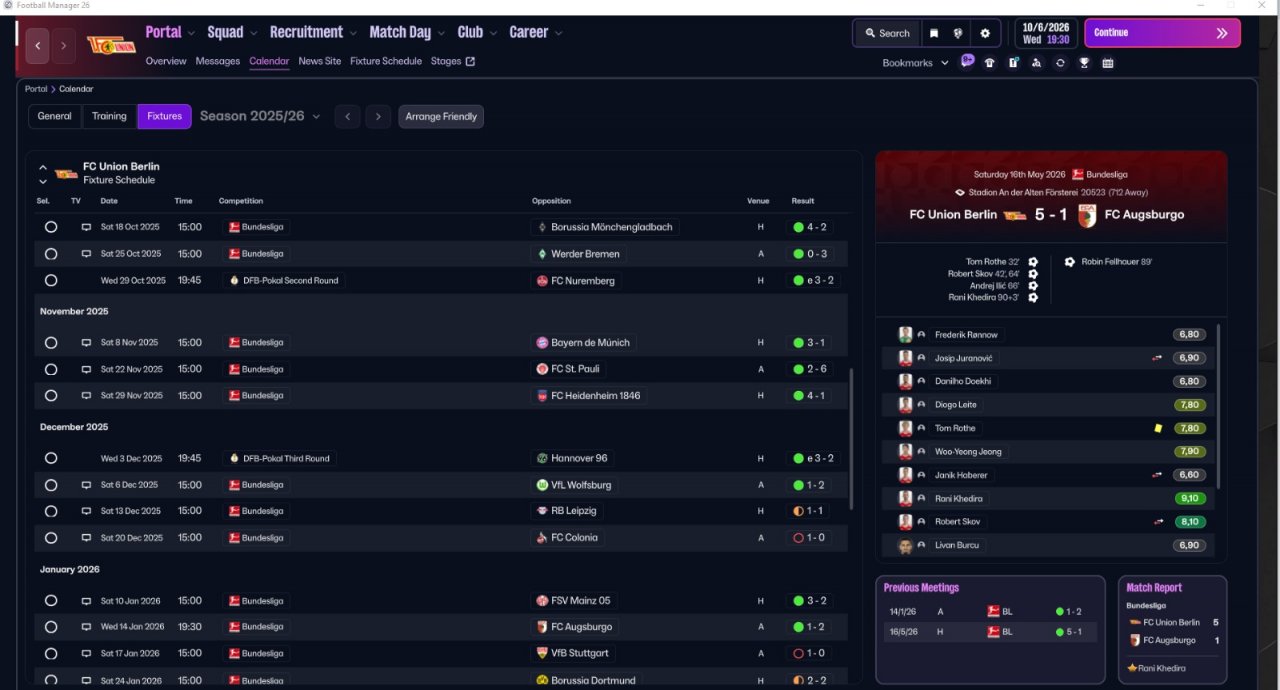Select the Borussia Mönchengladbach fixture radio button

click(51, 227)
